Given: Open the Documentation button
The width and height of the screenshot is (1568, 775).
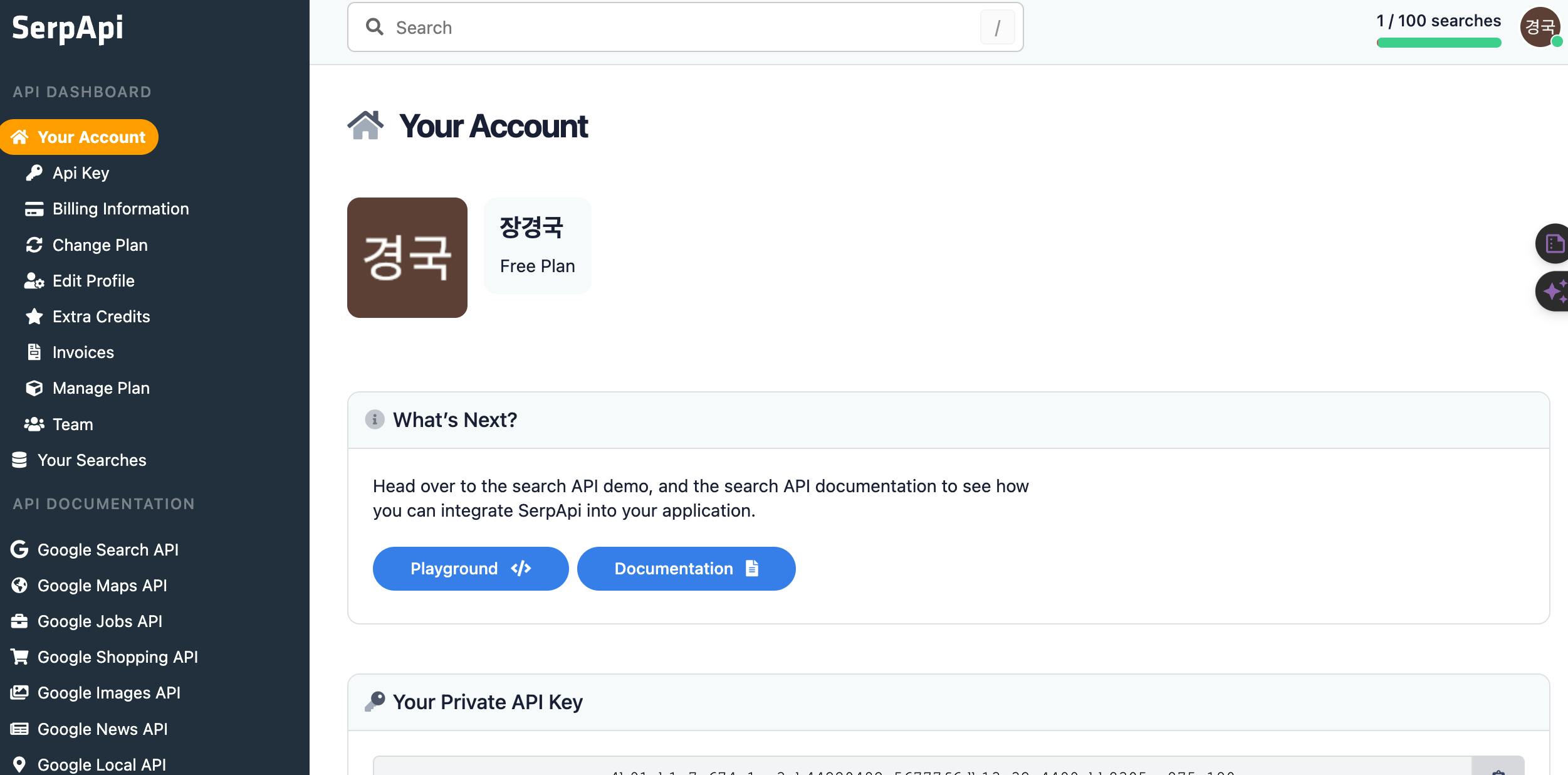Looking at the screenshot, I should click(686, 569).
